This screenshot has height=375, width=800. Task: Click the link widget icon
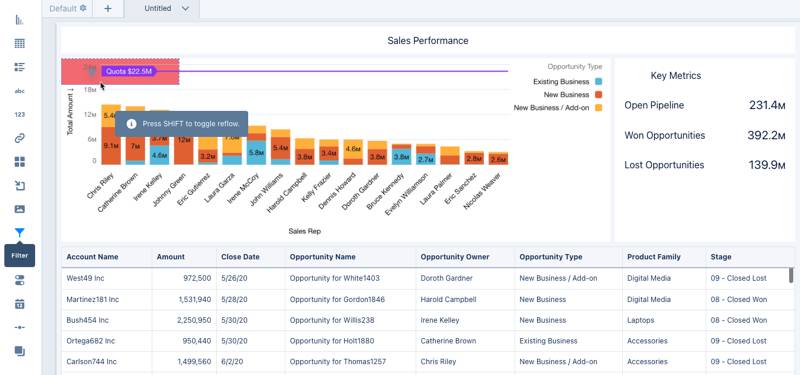[19, 138]
